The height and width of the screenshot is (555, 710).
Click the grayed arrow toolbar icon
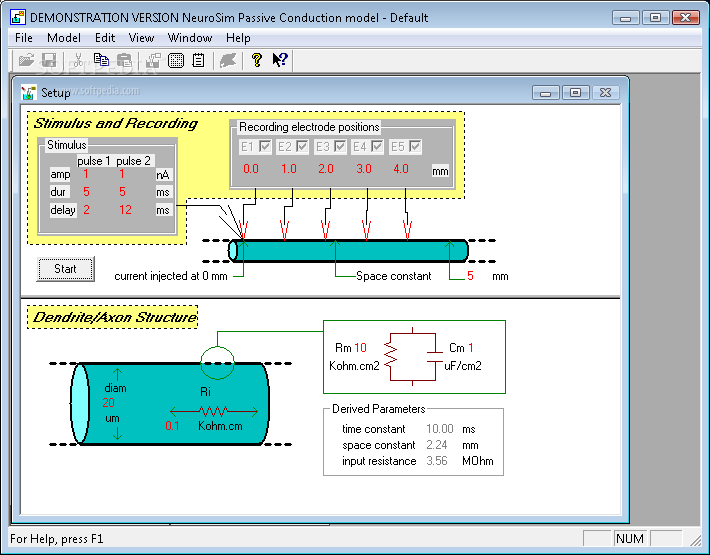(228, 60)
